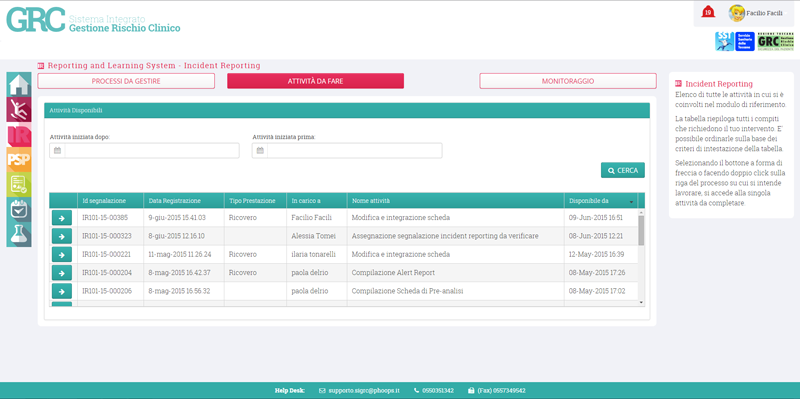Sort by Nome attività column header

(456, 201)
